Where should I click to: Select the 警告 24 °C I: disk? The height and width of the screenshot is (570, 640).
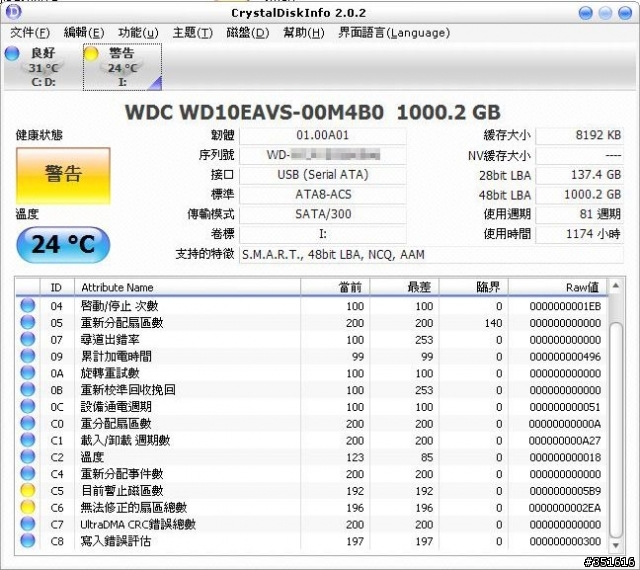pos(122,67)
